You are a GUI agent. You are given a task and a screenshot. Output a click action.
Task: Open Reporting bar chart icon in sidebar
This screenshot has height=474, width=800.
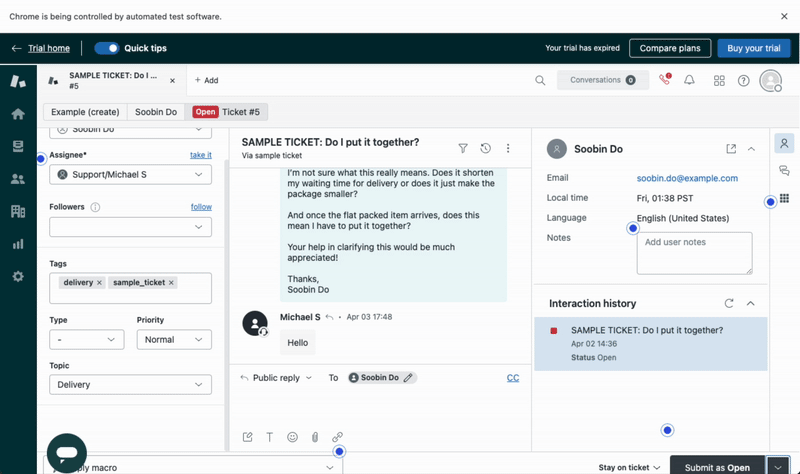18,244
